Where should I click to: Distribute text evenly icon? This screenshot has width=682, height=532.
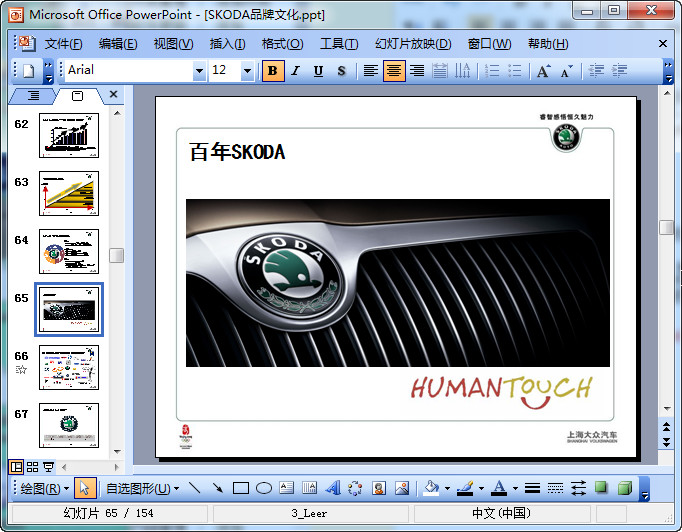440,71
